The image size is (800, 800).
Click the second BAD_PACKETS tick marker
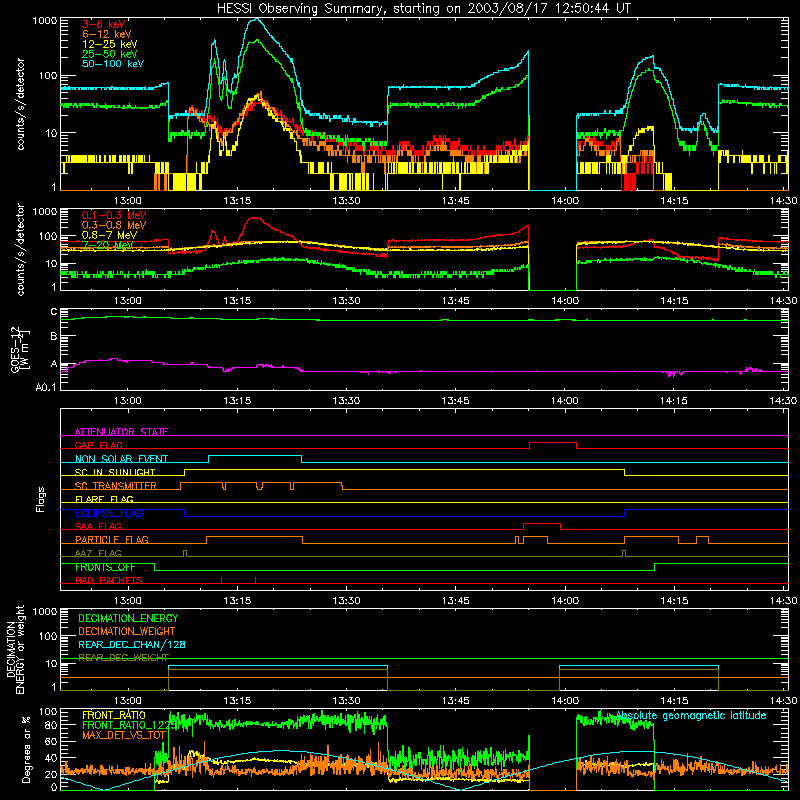click(255, 580)
